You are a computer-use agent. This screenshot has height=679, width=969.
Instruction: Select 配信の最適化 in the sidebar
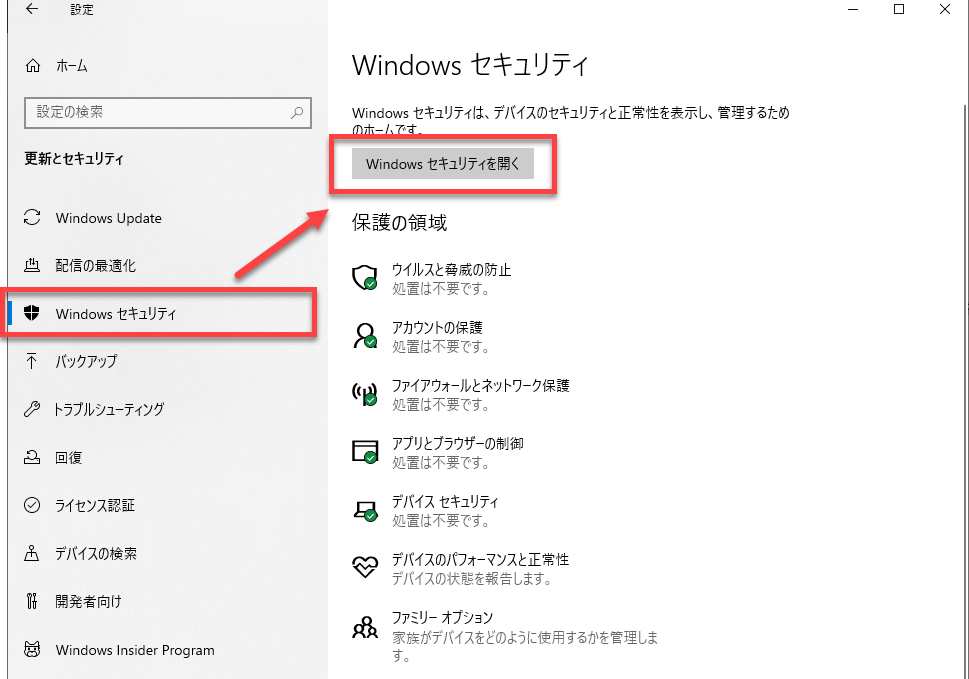pyautogui.click(x=95, y=266)
